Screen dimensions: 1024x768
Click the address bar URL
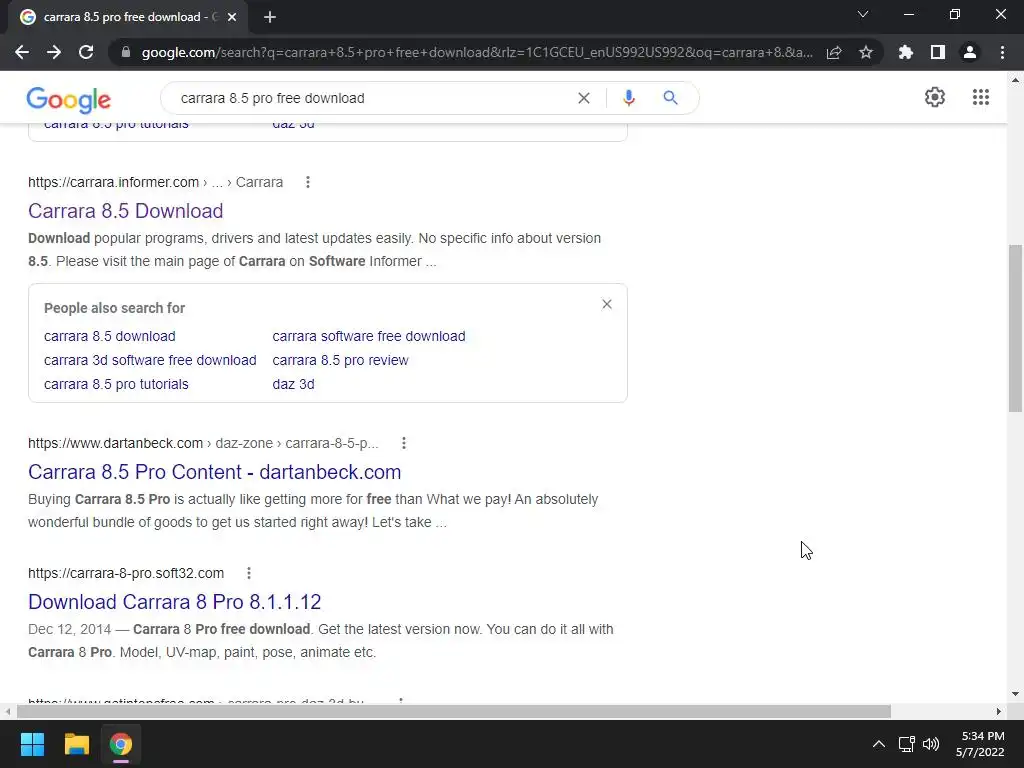(477, 52)
